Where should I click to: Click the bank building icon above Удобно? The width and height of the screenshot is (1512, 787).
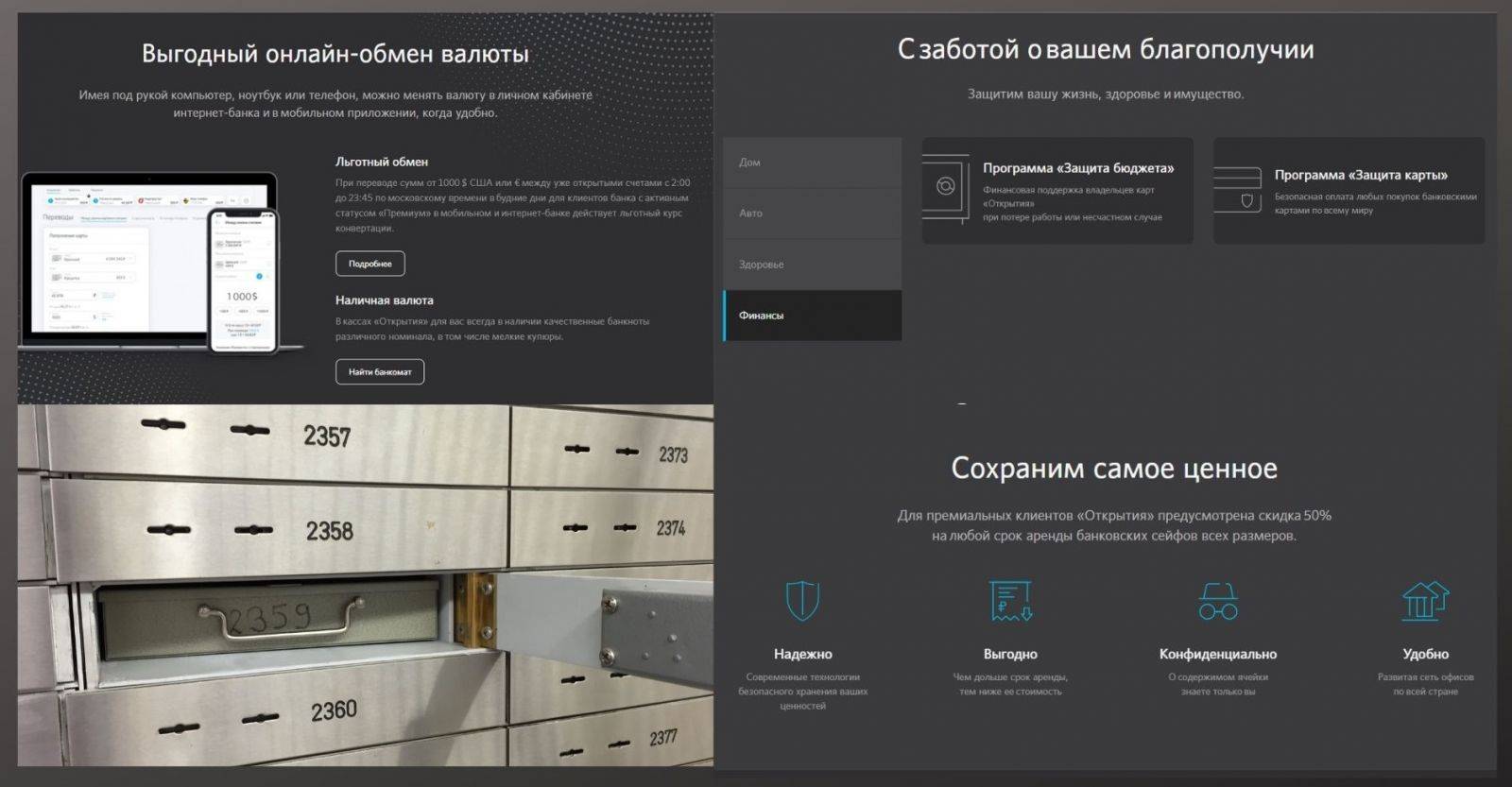pyautogui.click(x=1425, y=600)
